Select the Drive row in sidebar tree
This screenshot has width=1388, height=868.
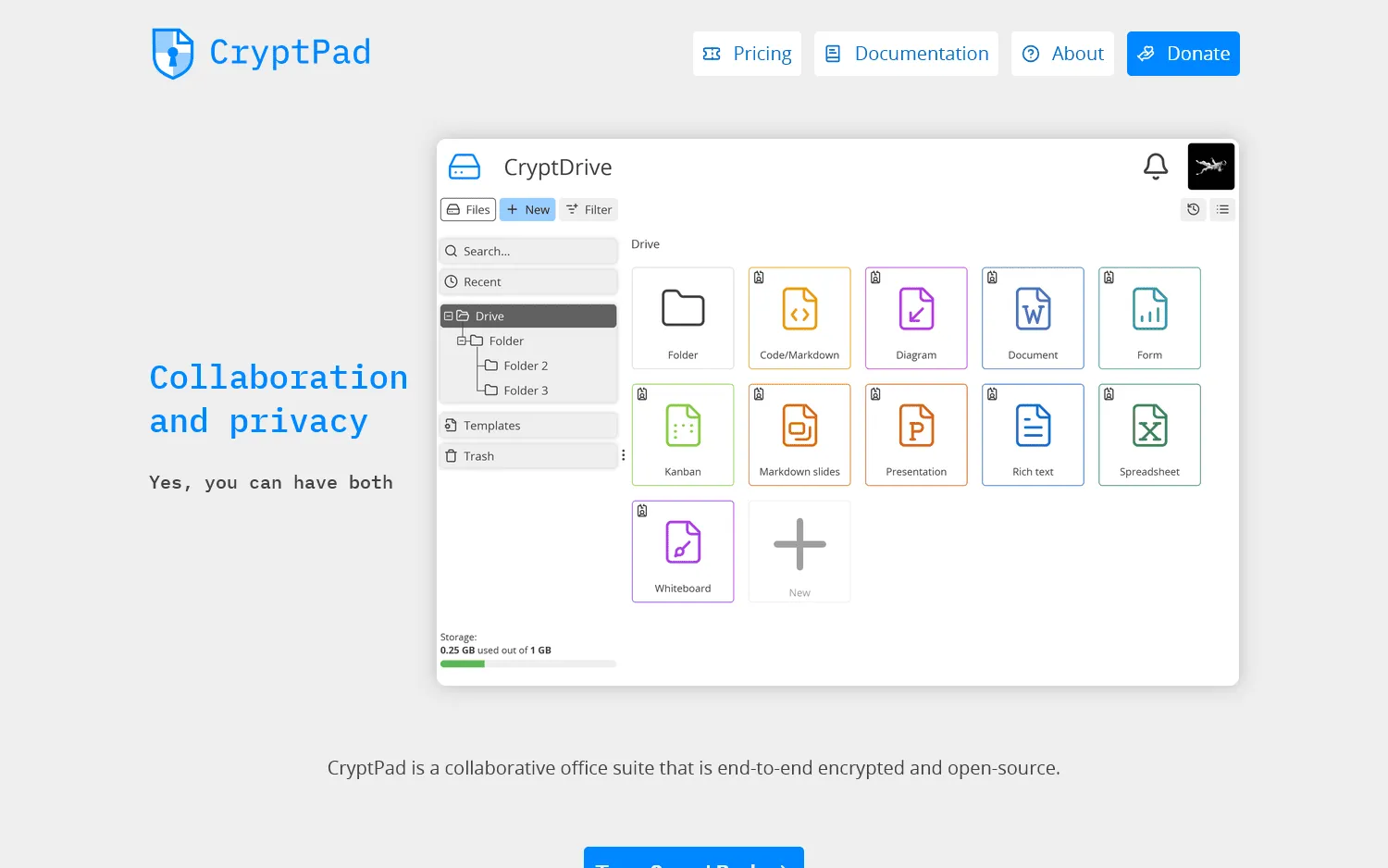click(x=528, y=316)
